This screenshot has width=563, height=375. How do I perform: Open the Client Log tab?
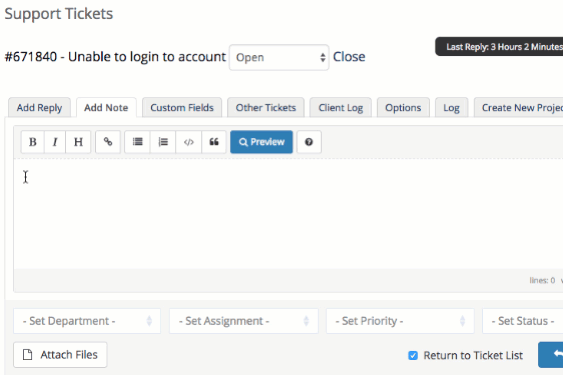coord(341,107)
